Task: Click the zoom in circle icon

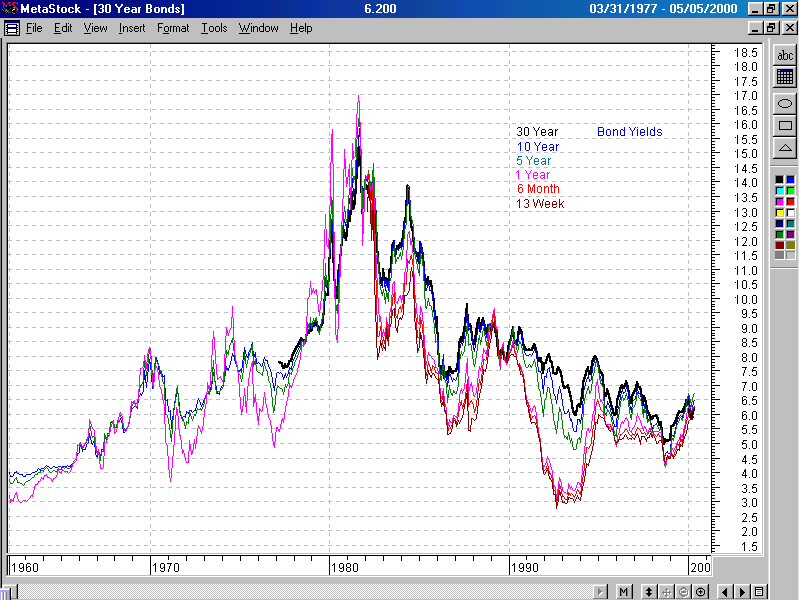Action: tap(701, 592)
